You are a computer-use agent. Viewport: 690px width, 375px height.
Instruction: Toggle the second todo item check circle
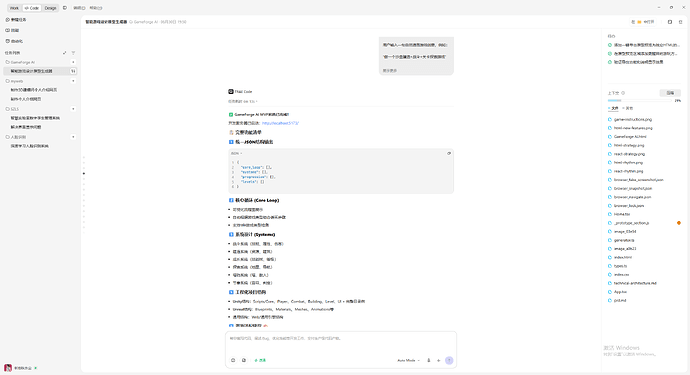[x=610, y=53]
